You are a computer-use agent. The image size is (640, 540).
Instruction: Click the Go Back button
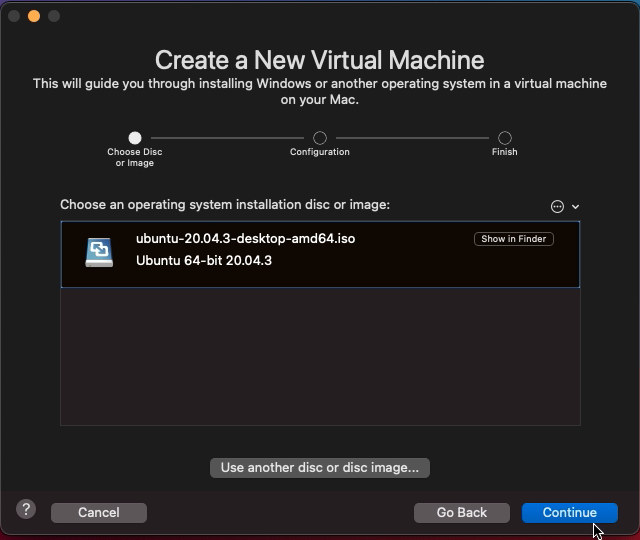coord(462,513)
